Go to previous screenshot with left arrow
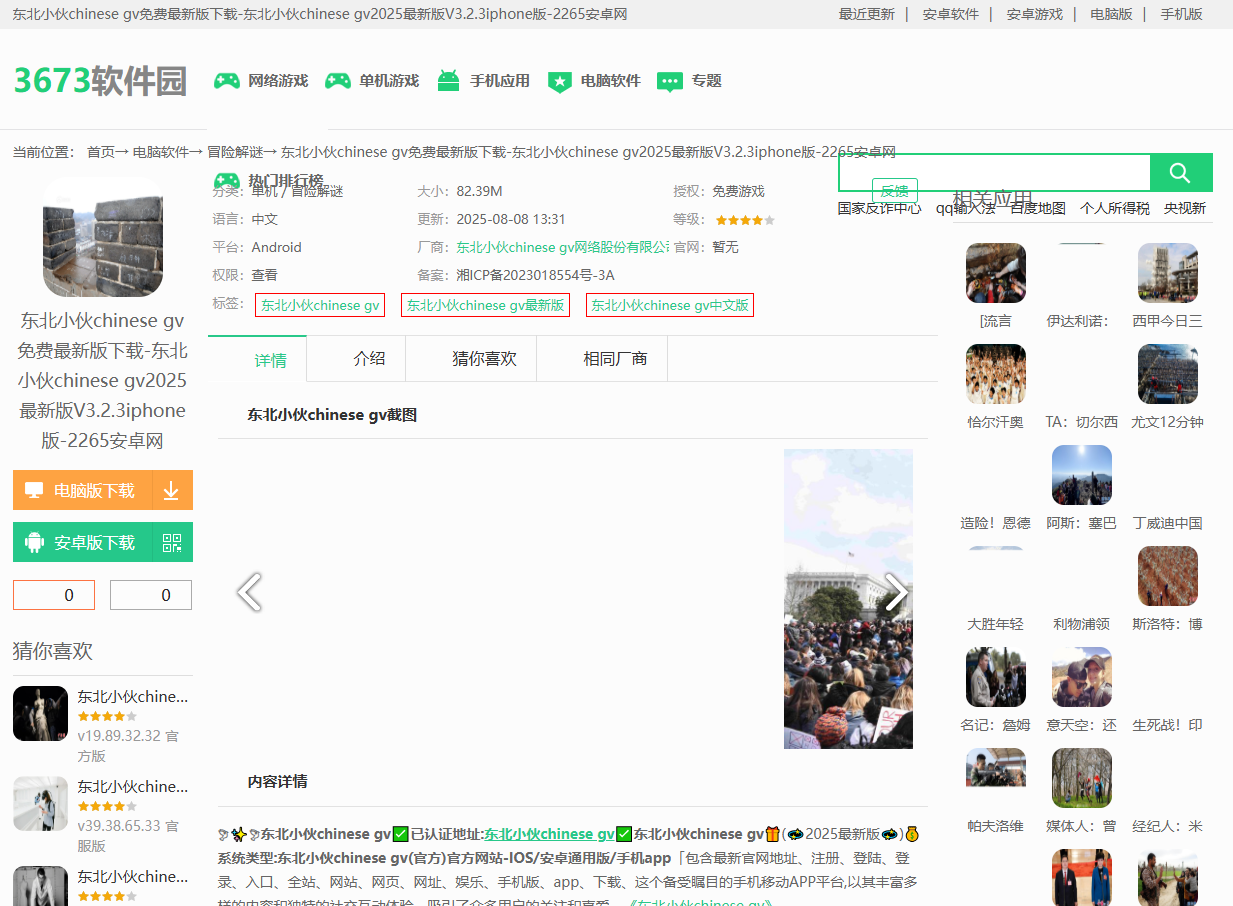Image resolution: width=1233 pixels, height=906 pixels. pyautogui.click(x=249, y=592)
